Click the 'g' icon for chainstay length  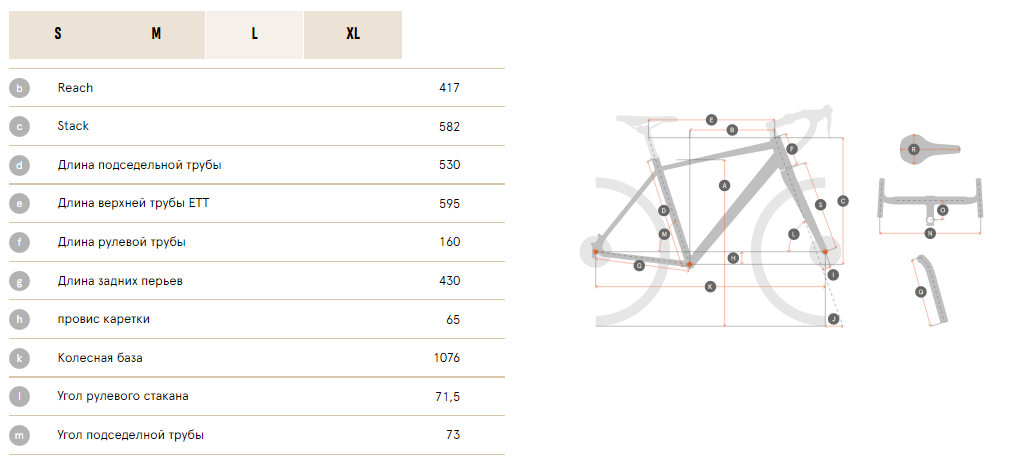pyautogui.click(x=19, y=281)
